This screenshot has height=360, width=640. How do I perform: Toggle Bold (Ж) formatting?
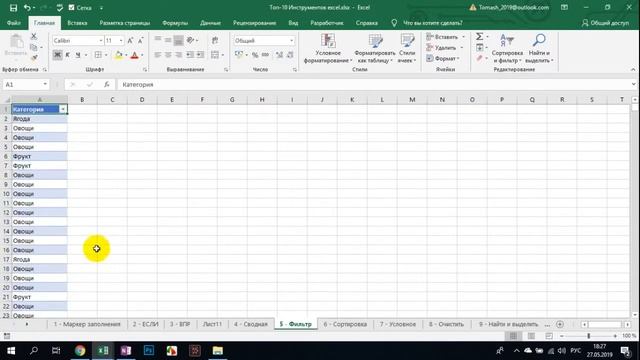point(58,55)
